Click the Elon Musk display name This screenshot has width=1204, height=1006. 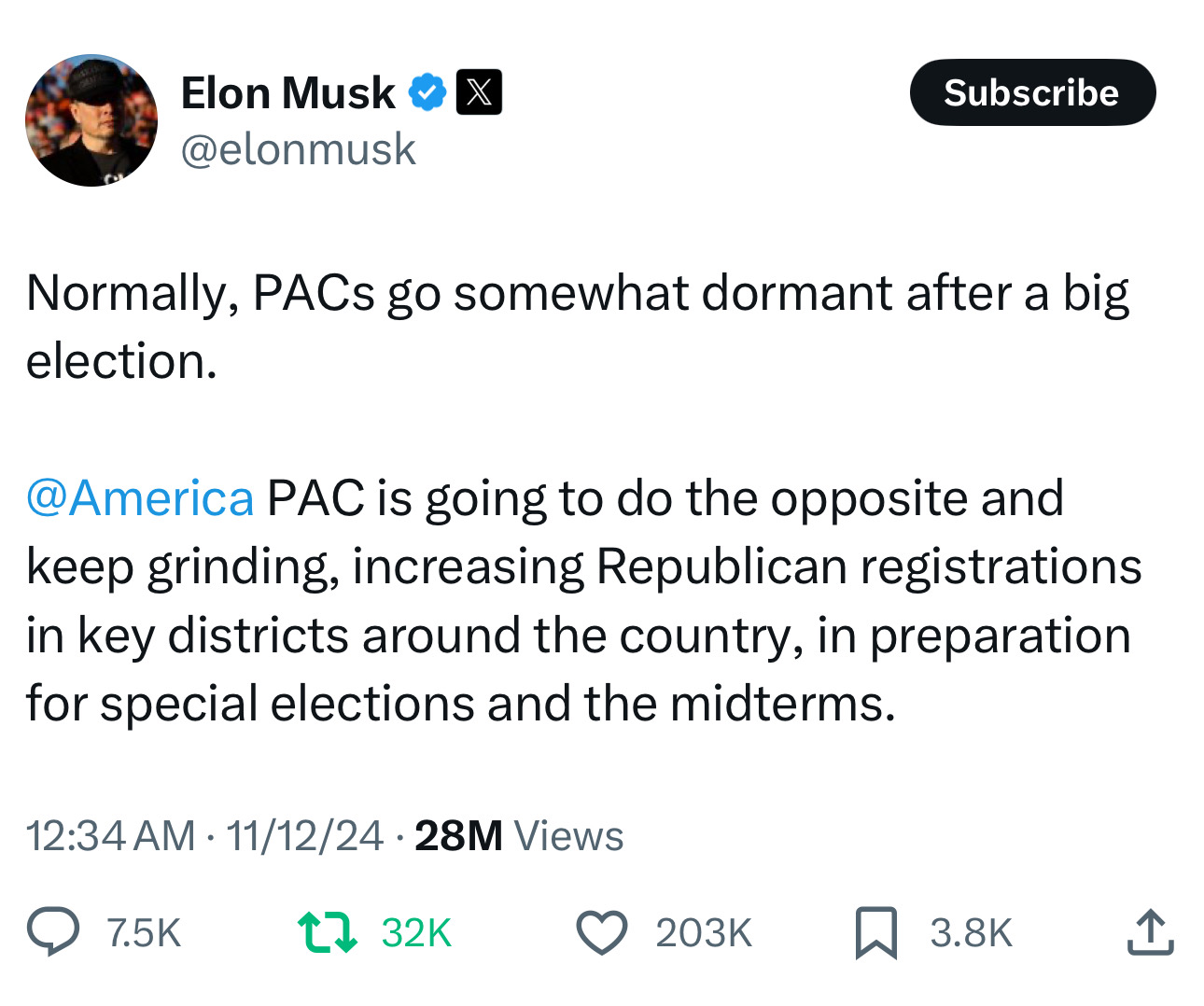click(x=287, y=93)
